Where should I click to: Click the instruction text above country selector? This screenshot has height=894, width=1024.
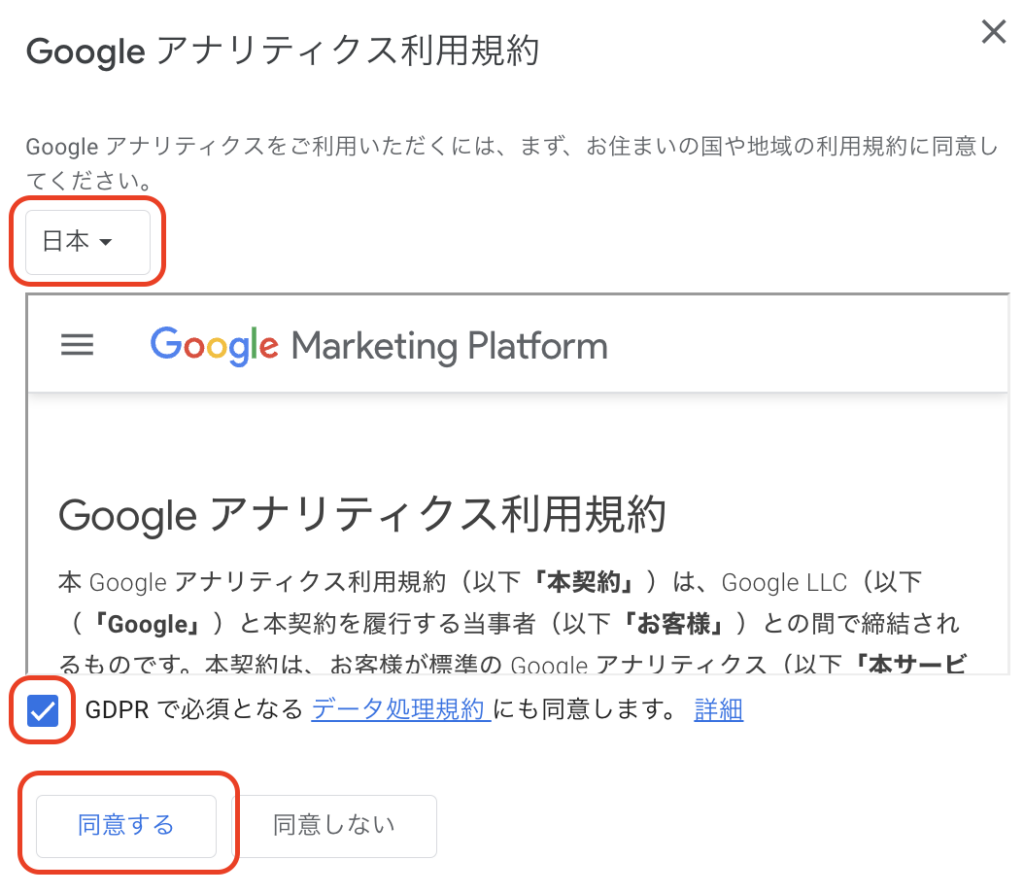pos(512,163)
